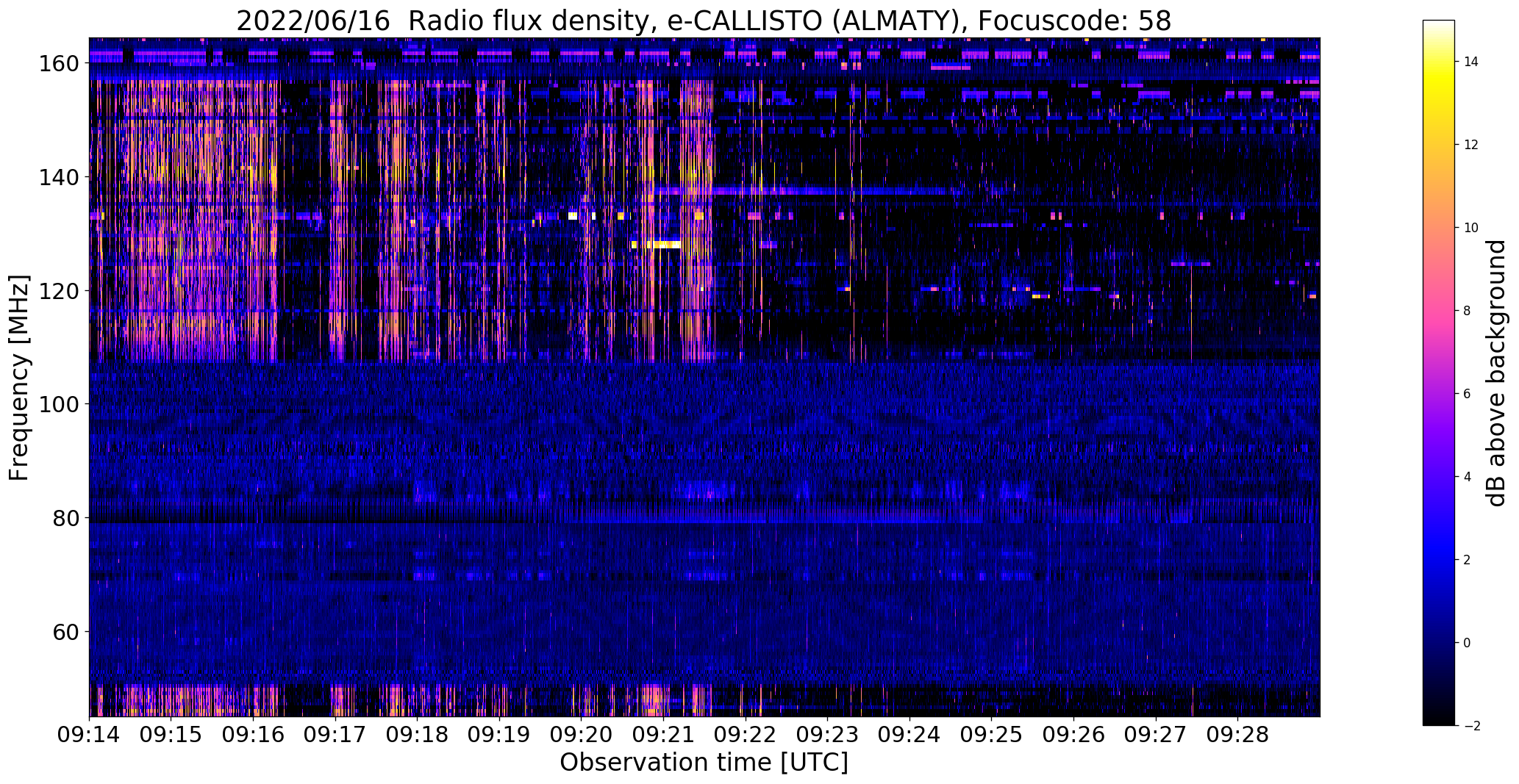This screenshot has height=784, width=1519.
Task: Click the 09:22 time tick label
Action: 746,735
